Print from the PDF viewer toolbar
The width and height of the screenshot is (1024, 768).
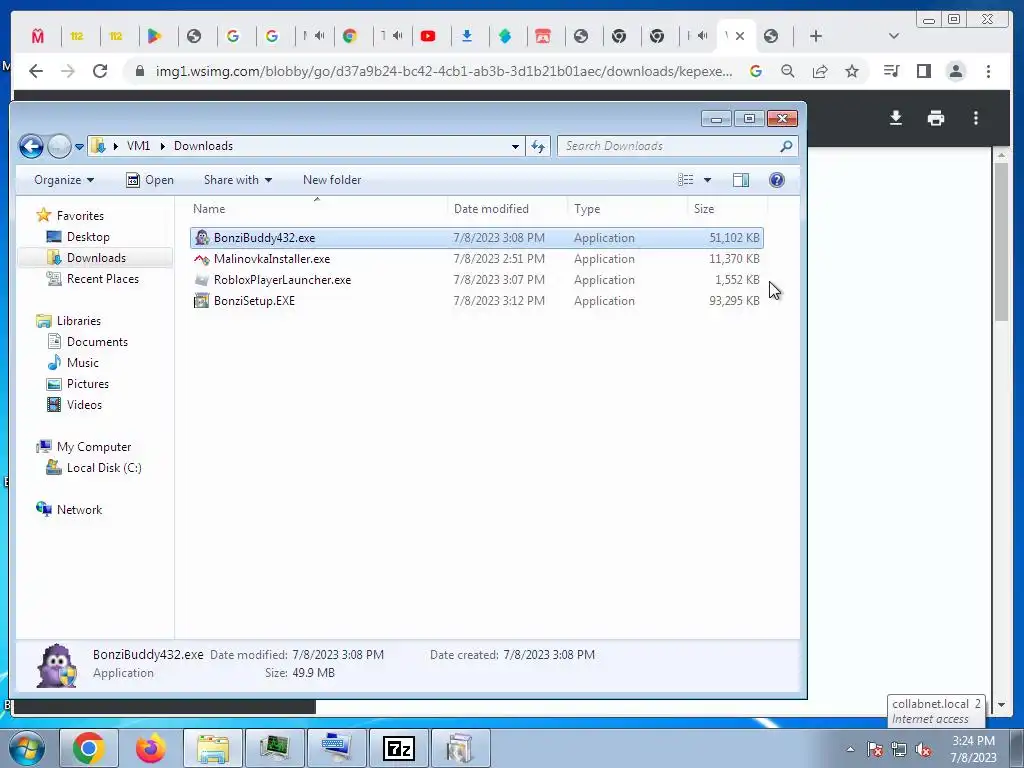[936, 118]
